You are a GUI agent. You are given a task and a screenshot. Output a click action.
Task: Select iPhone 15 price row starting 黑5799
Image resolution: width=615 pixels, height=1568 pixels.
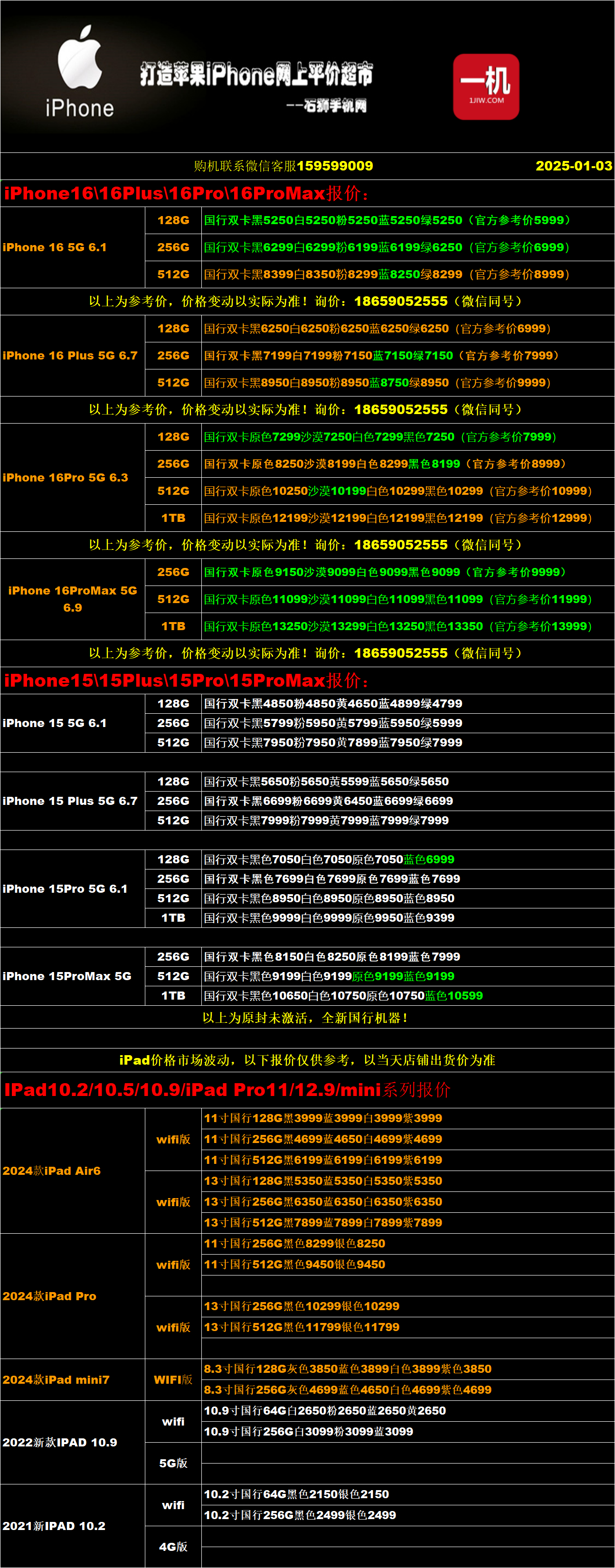pyautogui.click(x=407, y=723)
